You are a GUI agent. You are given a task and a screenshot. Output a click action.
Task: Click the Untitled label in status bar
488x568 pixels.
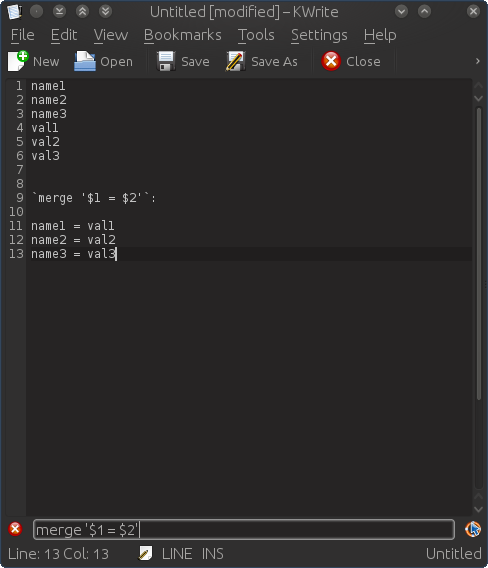(454, 554)
